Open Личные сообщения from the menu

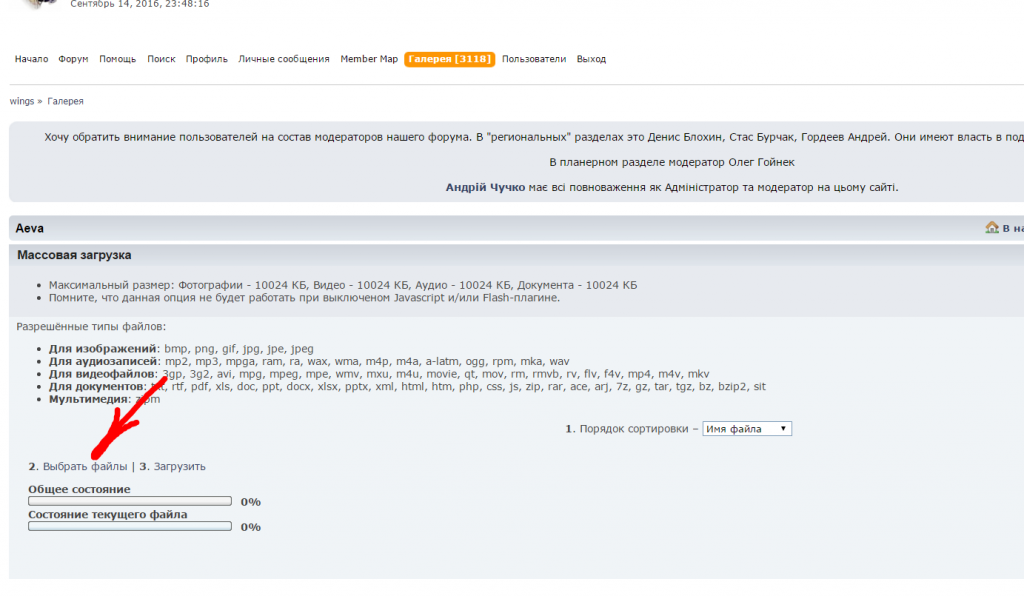(x=283, y=59)
